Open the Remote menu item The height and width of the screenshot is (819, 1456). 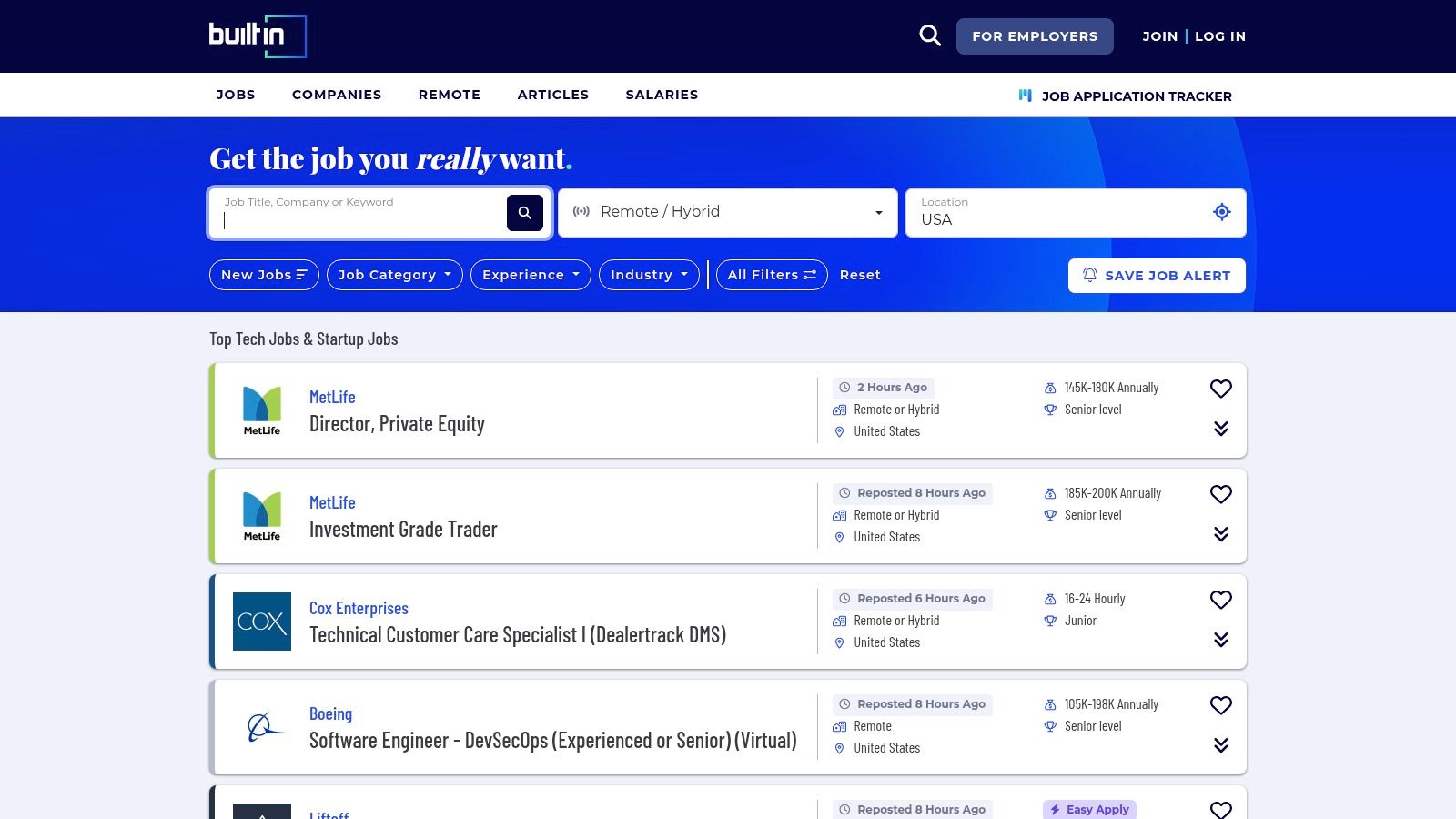[x=450, y=95]
